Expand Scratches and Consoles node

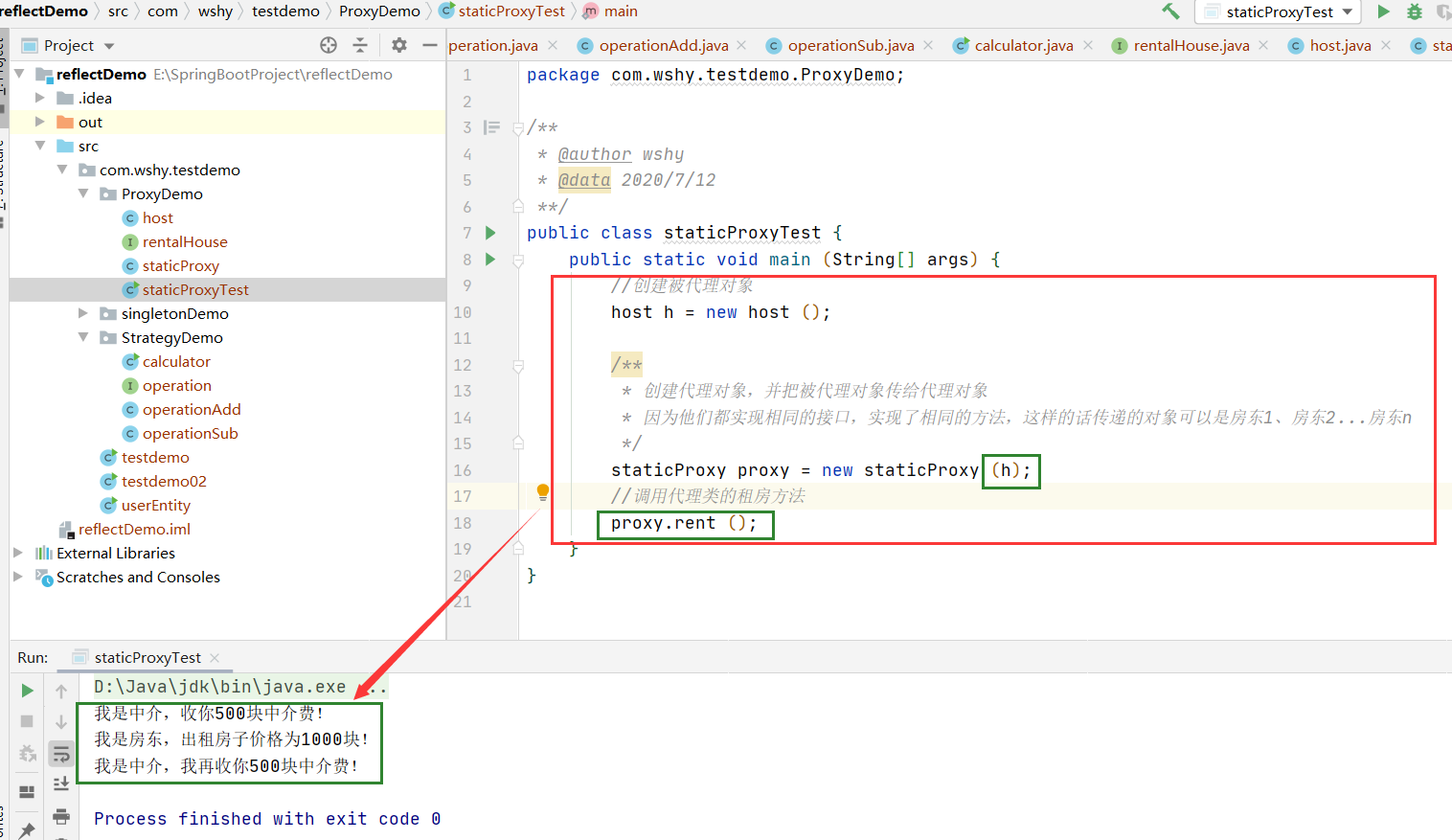18,577
